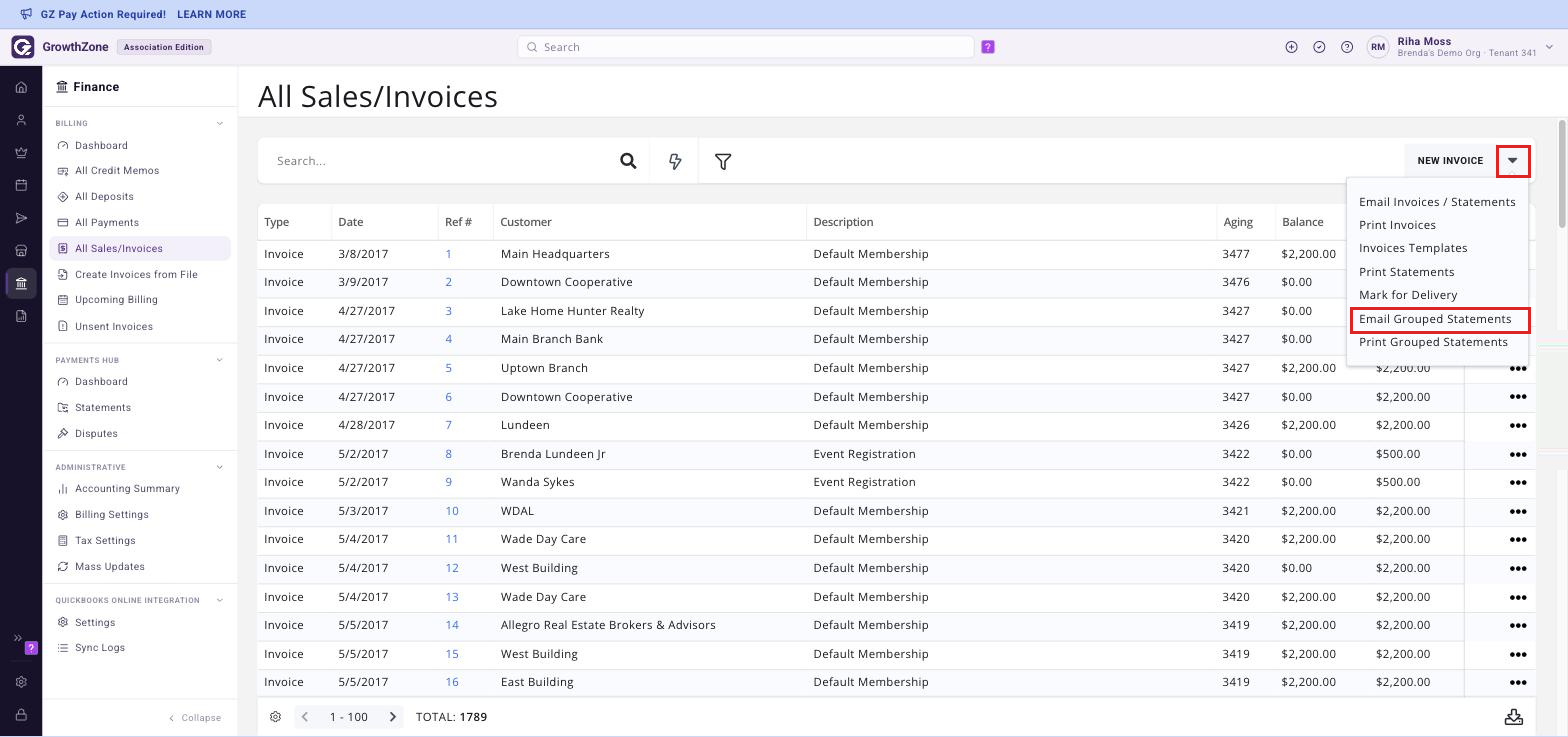Click the GrowthZone logo icon
This screenshot has height=737, width=1568.
click(x=22, y=47)
